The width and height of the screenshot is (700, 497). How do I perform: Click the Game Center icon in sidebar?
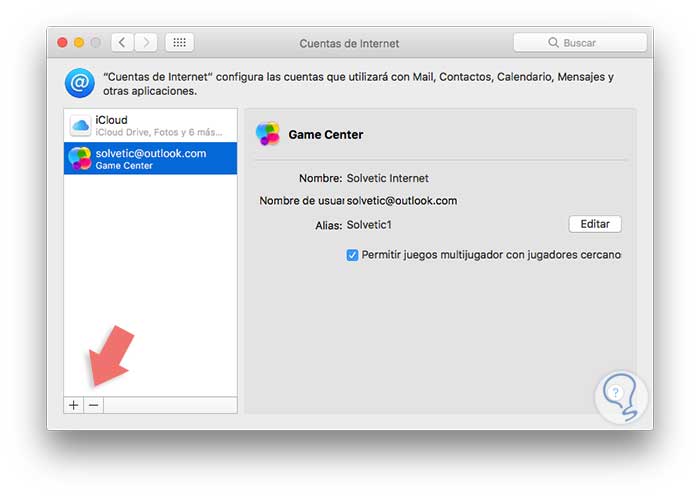80,158
